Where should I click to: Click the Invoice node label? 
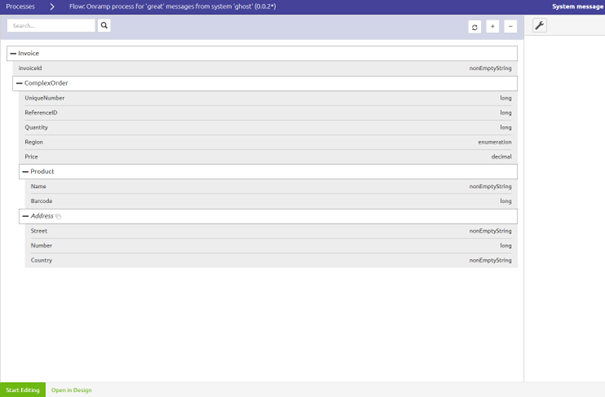coord(29,53)
